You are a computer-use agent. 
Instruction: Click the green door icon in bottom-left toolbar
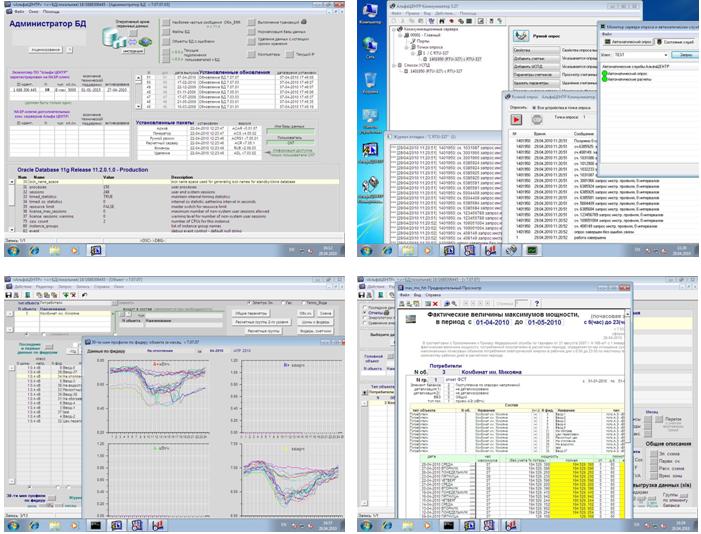[28, 295]
